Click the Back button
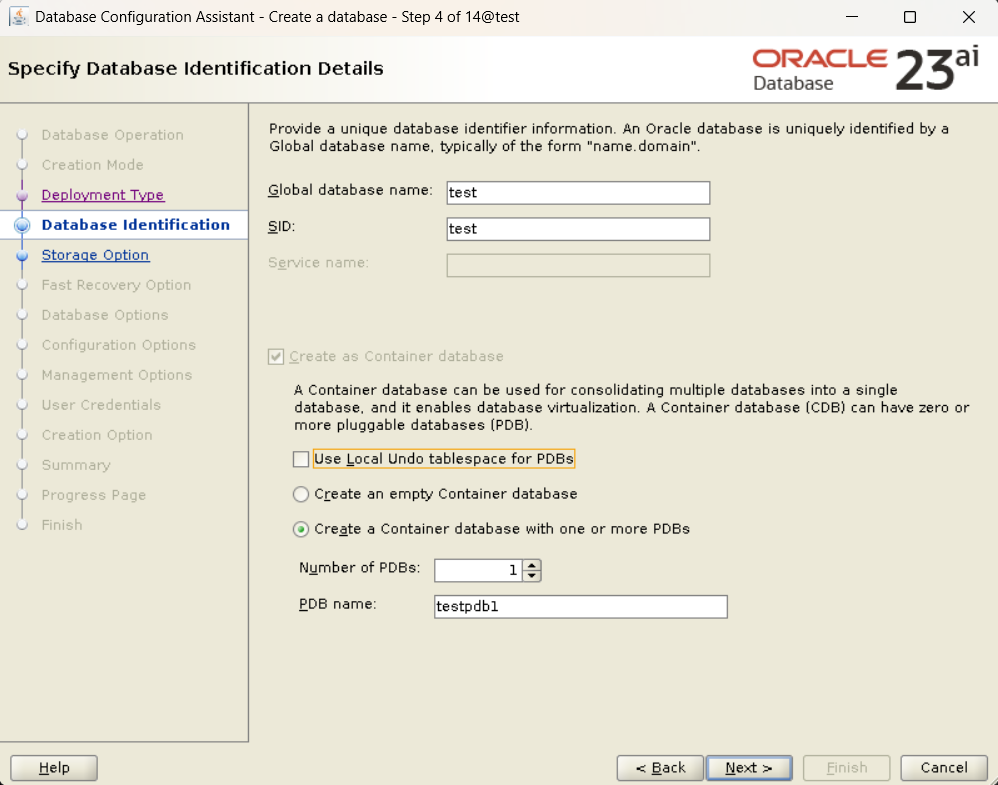The image size is (998, 785). pyautogui.click(x=660, y=768)
